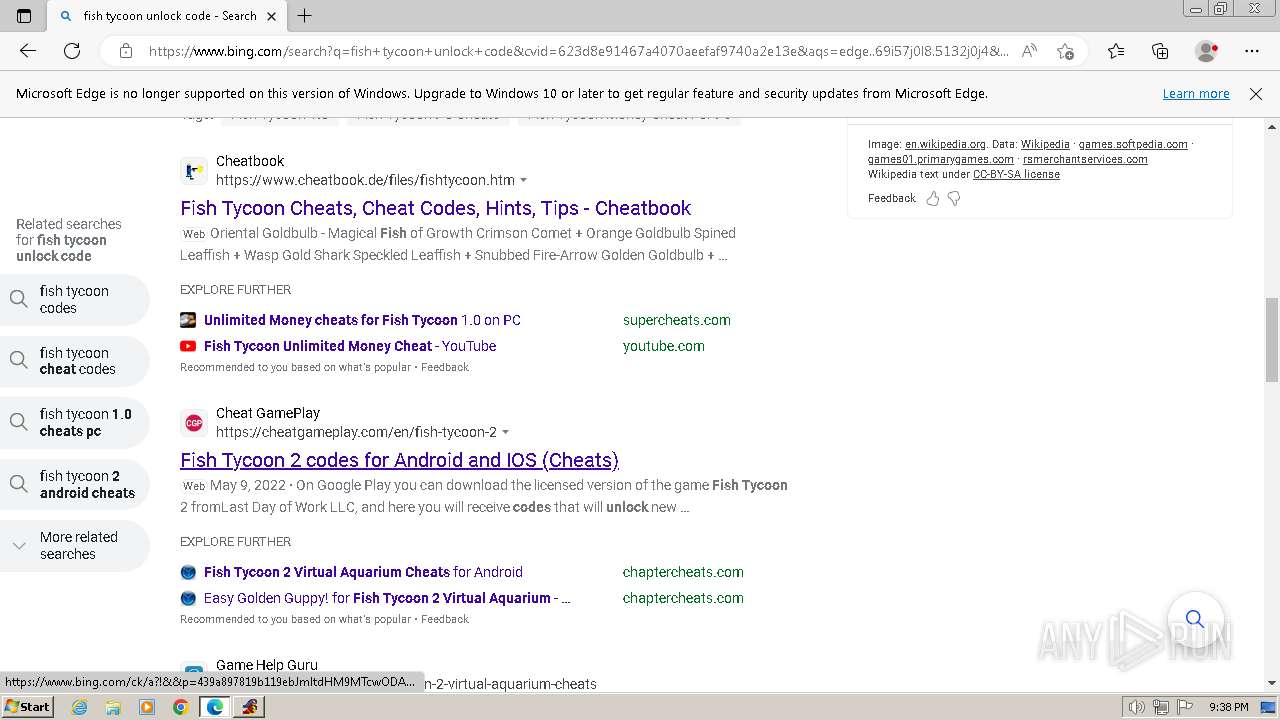Expand the cheatgameplay.com URL dropdown arrow
This screenshot has height=720, width=1280.
(x=505, y=433)
